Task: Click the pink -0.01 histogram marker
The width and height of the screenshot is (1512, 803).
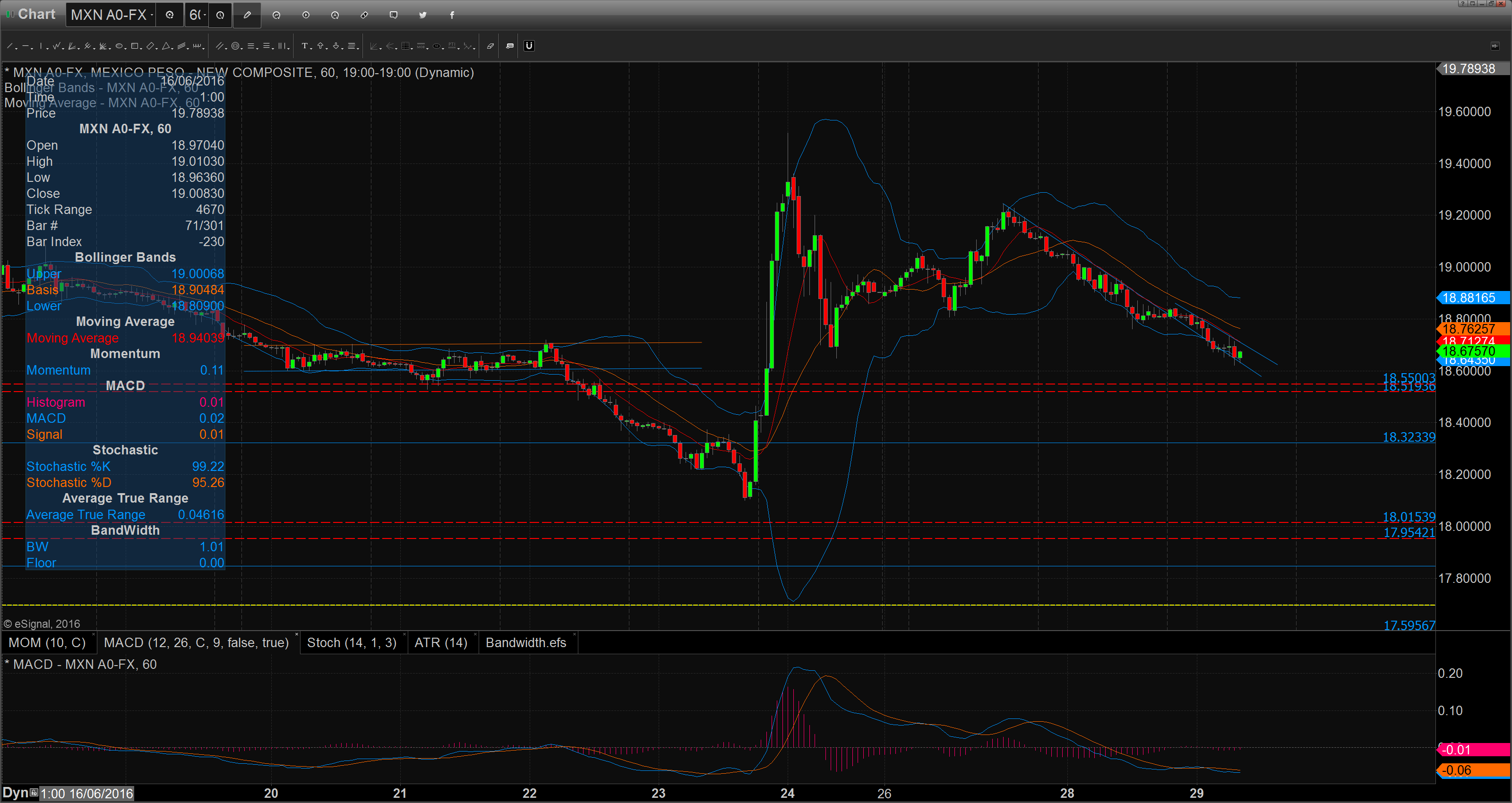Action: coord(1473,750)
